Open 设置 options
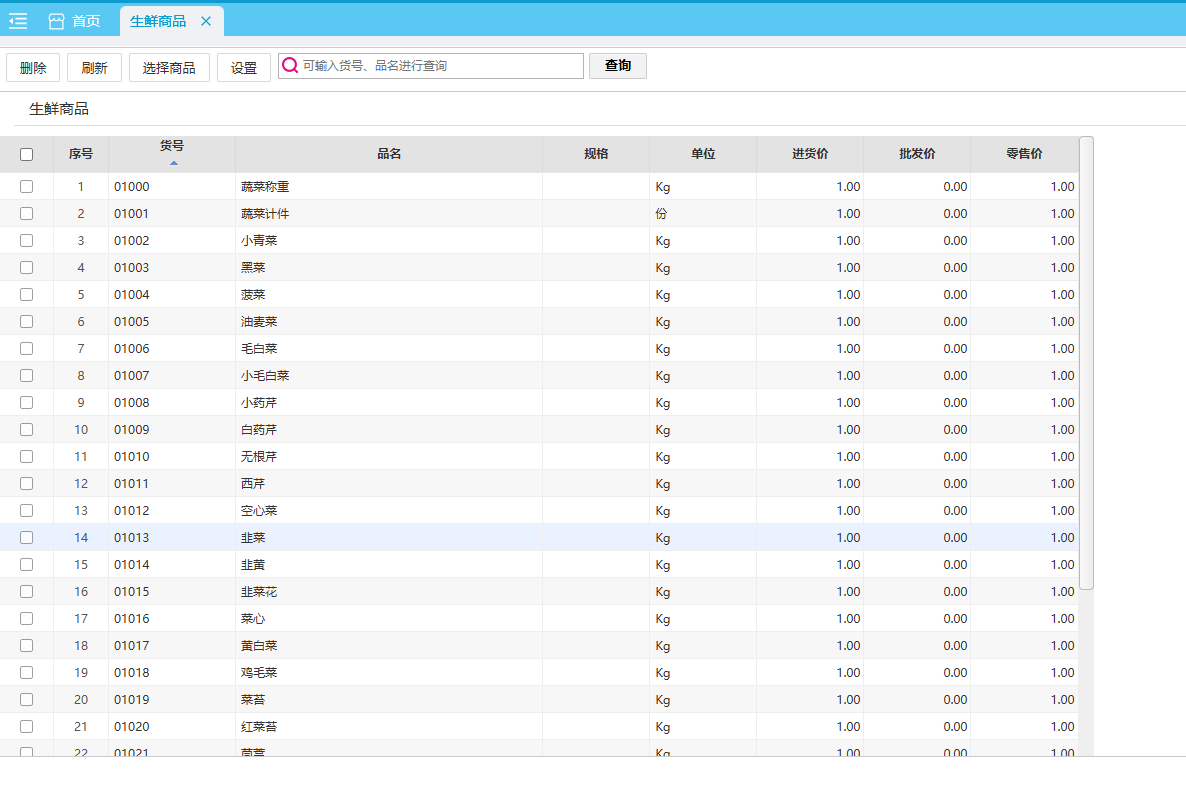The height and width of the screenshot is (798, 1186). pos(244,67)
